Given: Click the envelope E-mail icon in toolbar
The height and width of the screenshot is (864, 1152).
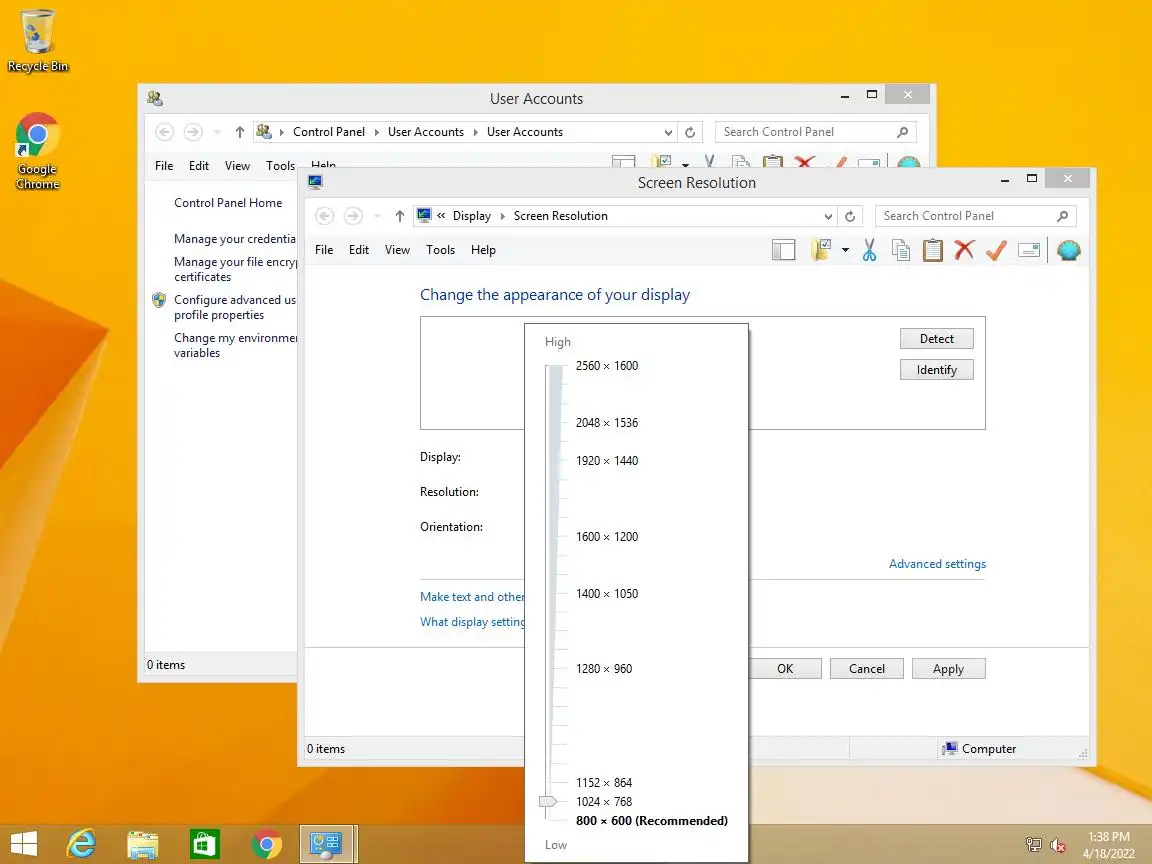Looking at the screenshot, I should pos(1029,251).
